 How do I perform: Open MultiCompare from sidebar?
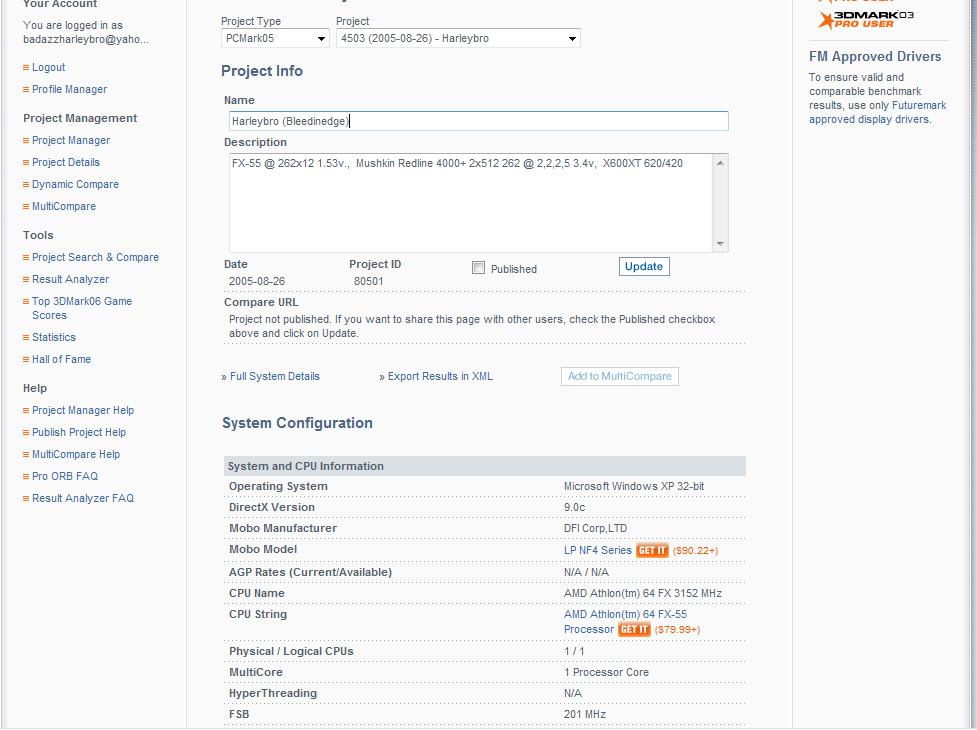(64, 206)
